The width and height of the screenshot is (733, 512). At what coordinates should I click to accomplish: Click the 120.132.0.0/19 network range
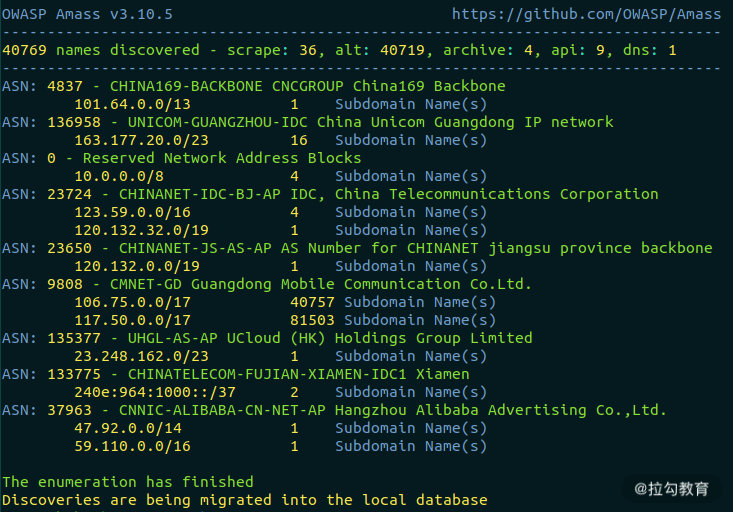click(137, 266)
